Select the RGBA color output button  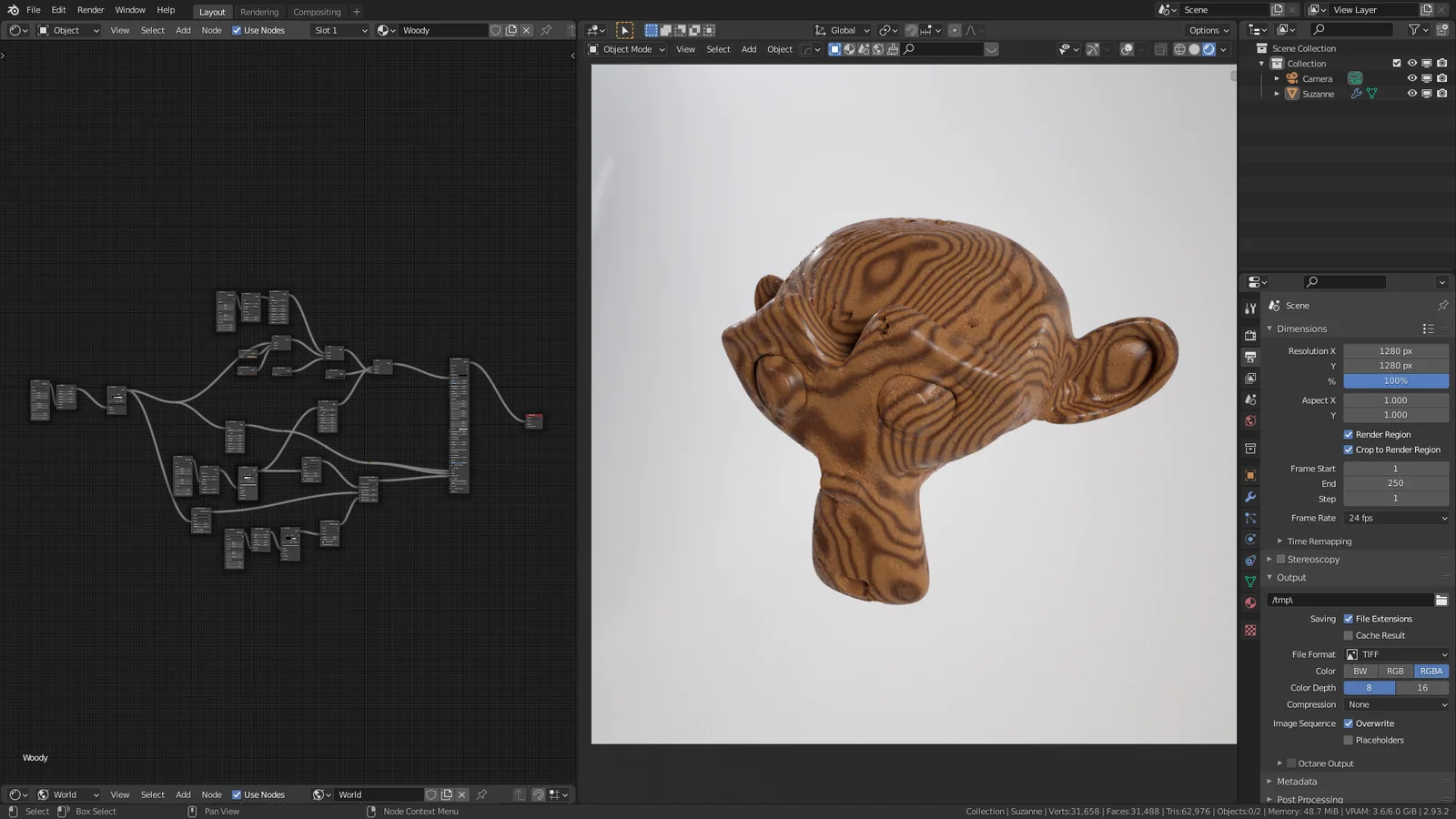coord(1431,671)
